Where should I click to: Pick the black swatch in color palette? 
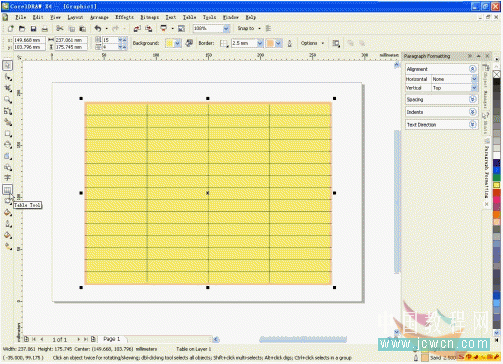pos(496,82)
